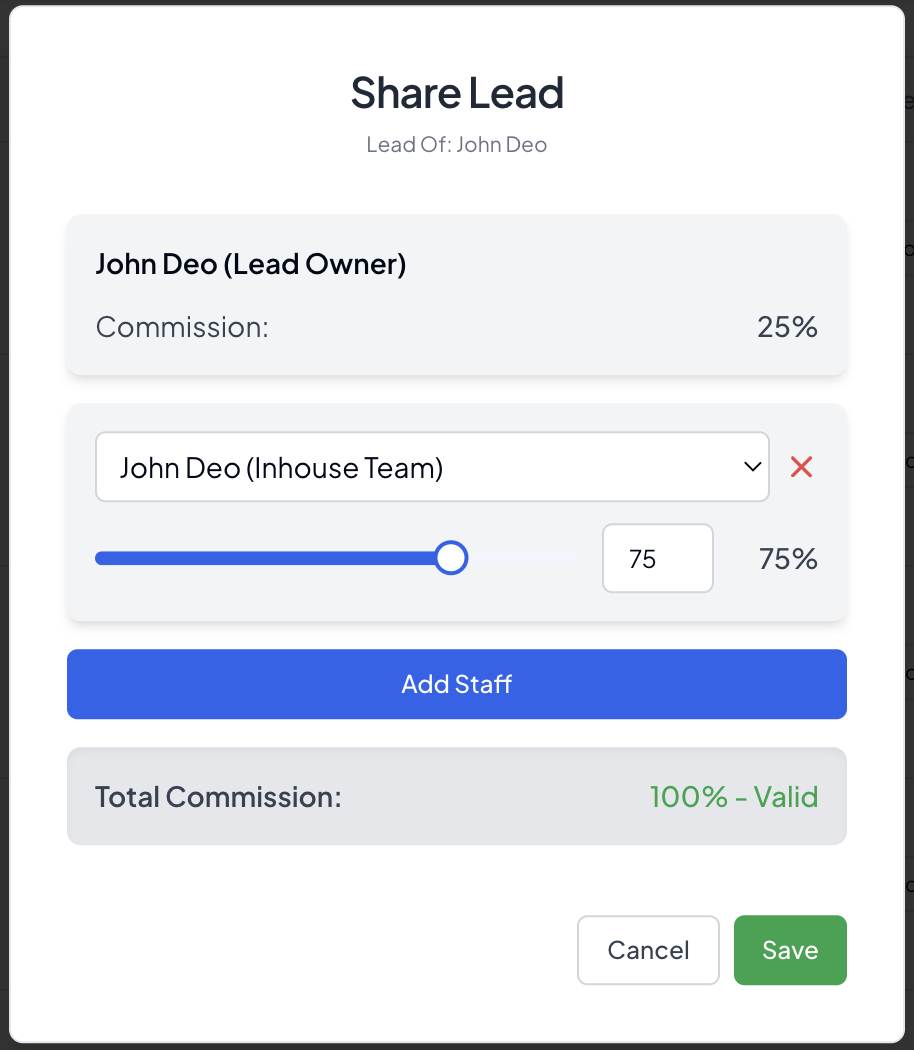Image resolution: width=914 pixels, height=1050 pixels.
Task: Cancel the Share Lead dialog
Action: pos(648,950)
